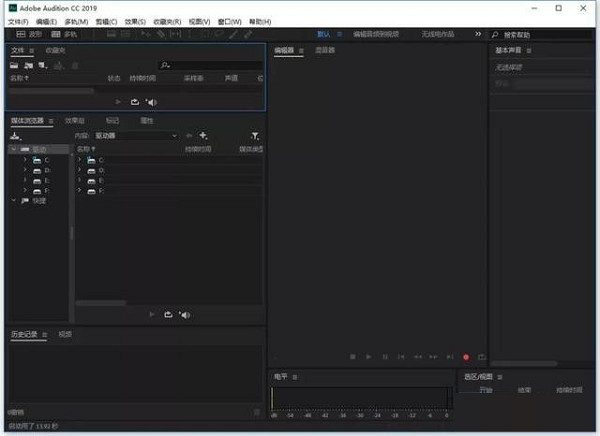The image size is (600, 436).
Task: Click the import to drive icon in Media Browser
Action: click(x=15, y=136)
